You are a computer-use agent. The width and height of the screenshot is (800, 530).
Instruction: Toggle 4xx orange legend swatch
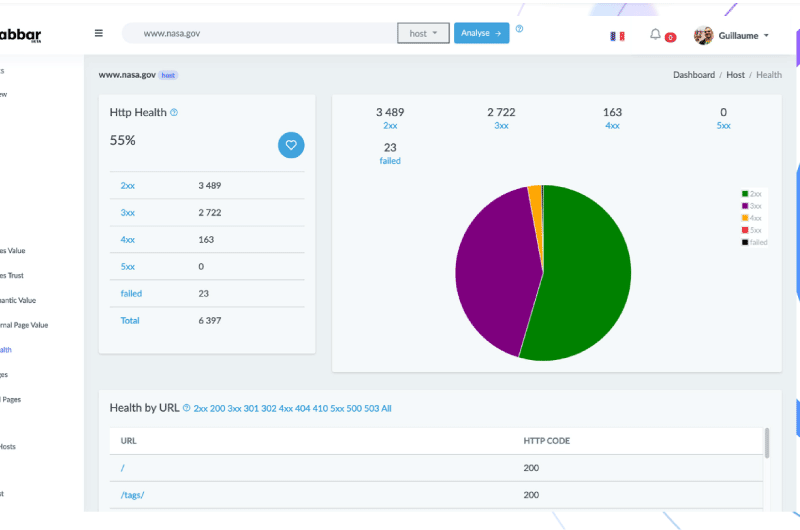745,218
